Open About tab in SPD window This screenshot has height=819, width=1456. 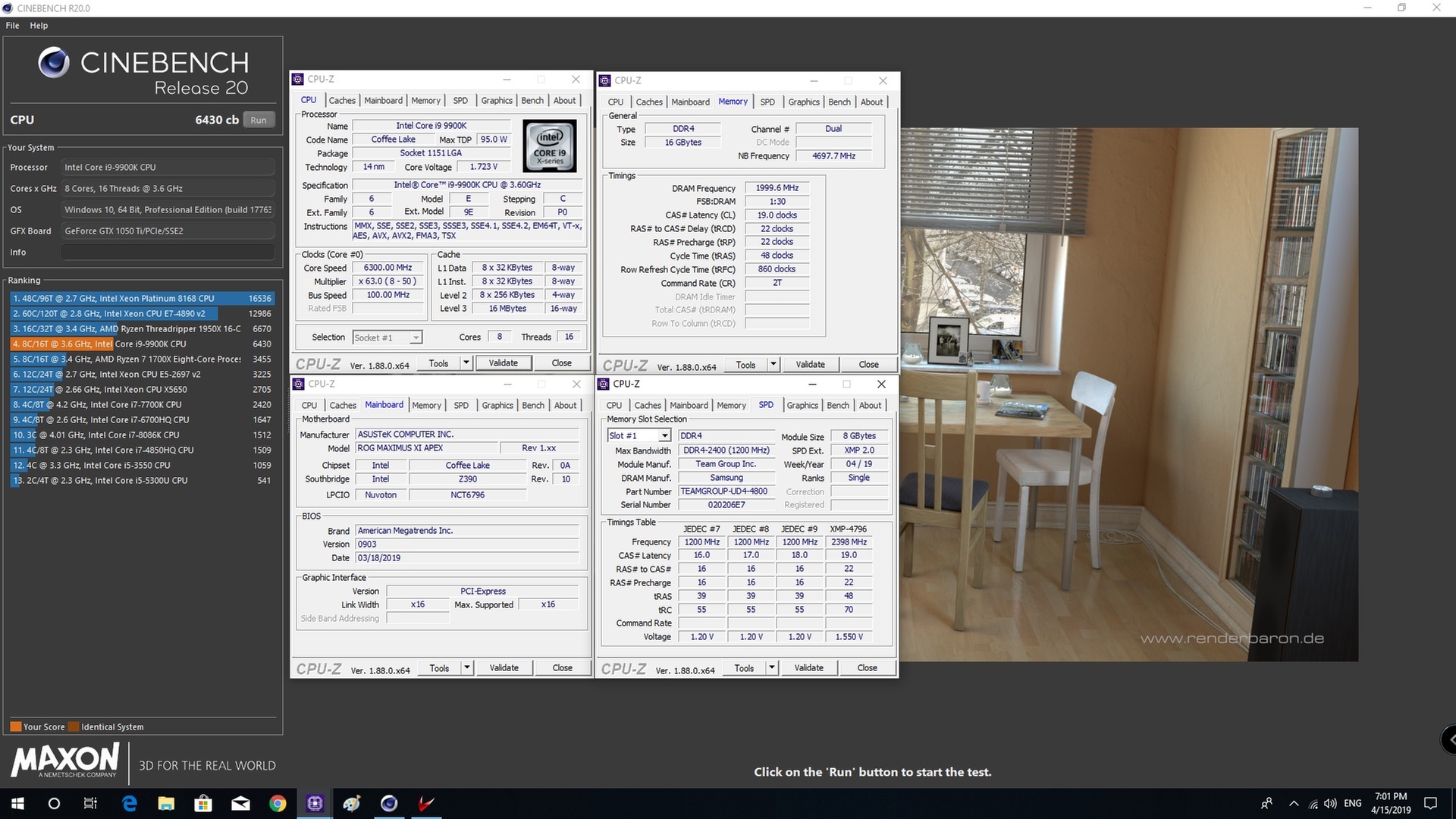[x=870, y=405]
